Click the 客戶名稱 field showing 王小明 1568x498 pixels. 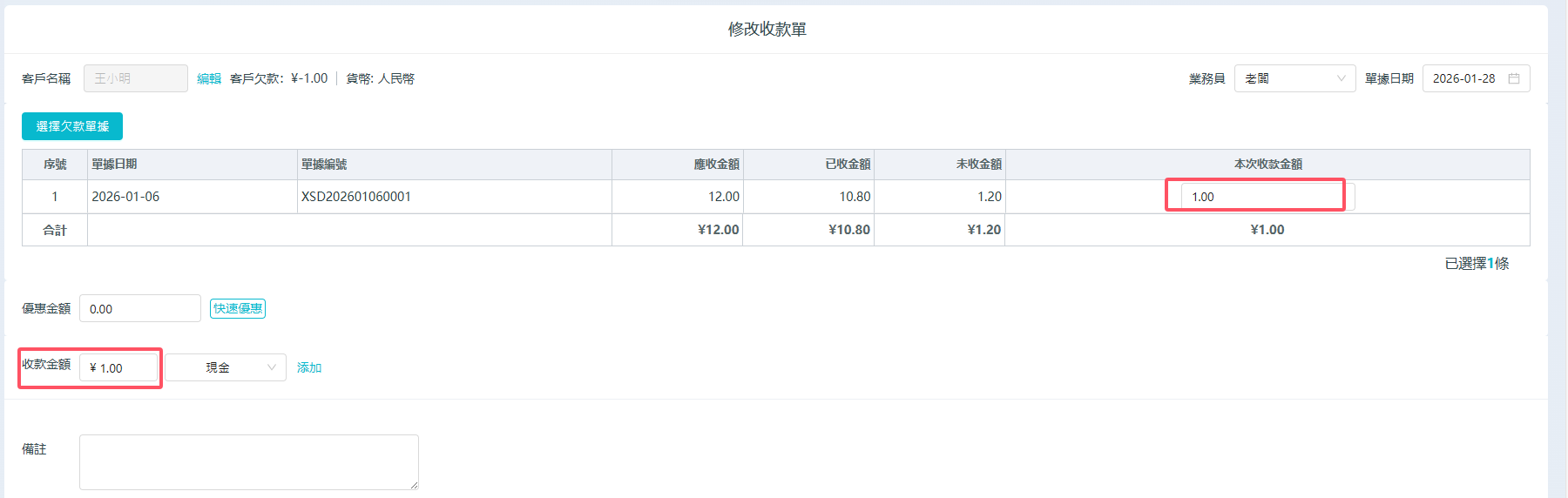tap(135, 78)
